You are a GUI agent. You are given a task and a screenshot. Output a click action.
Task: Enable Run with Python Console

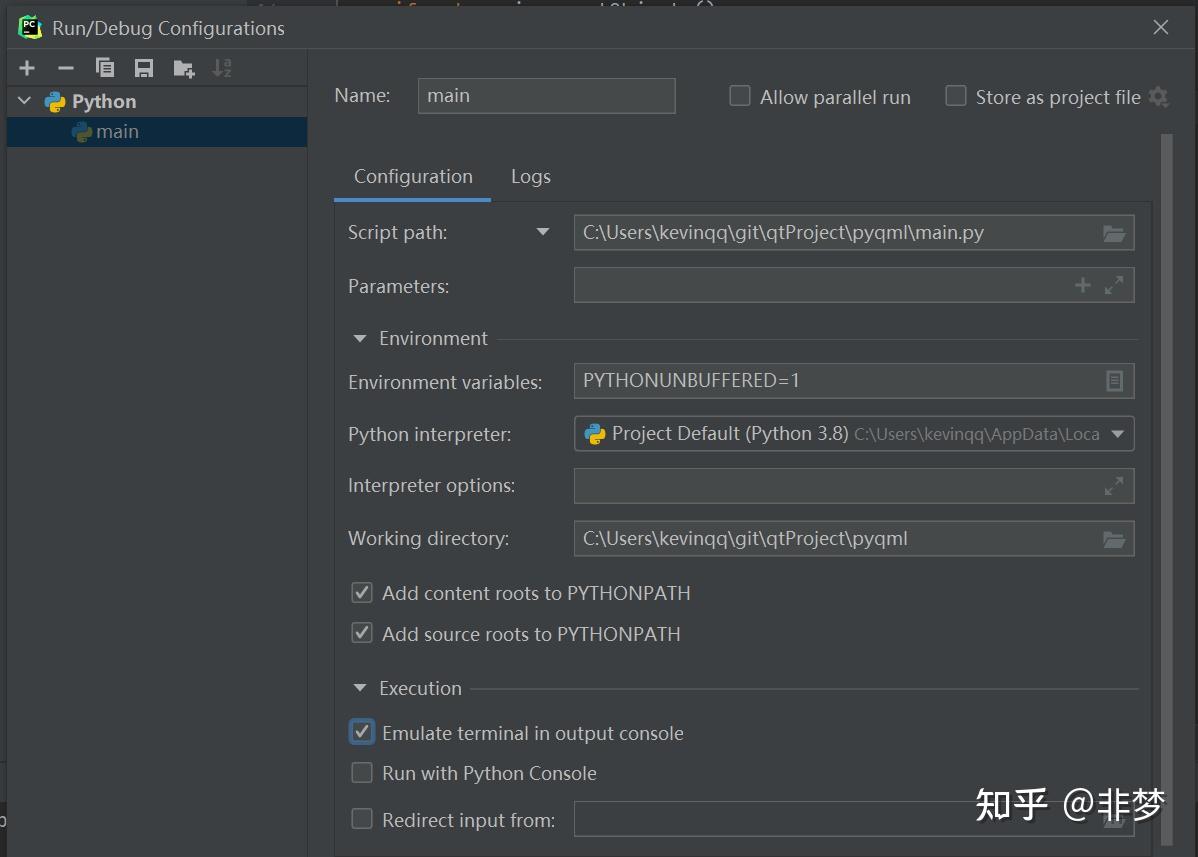tap(362, 772)
